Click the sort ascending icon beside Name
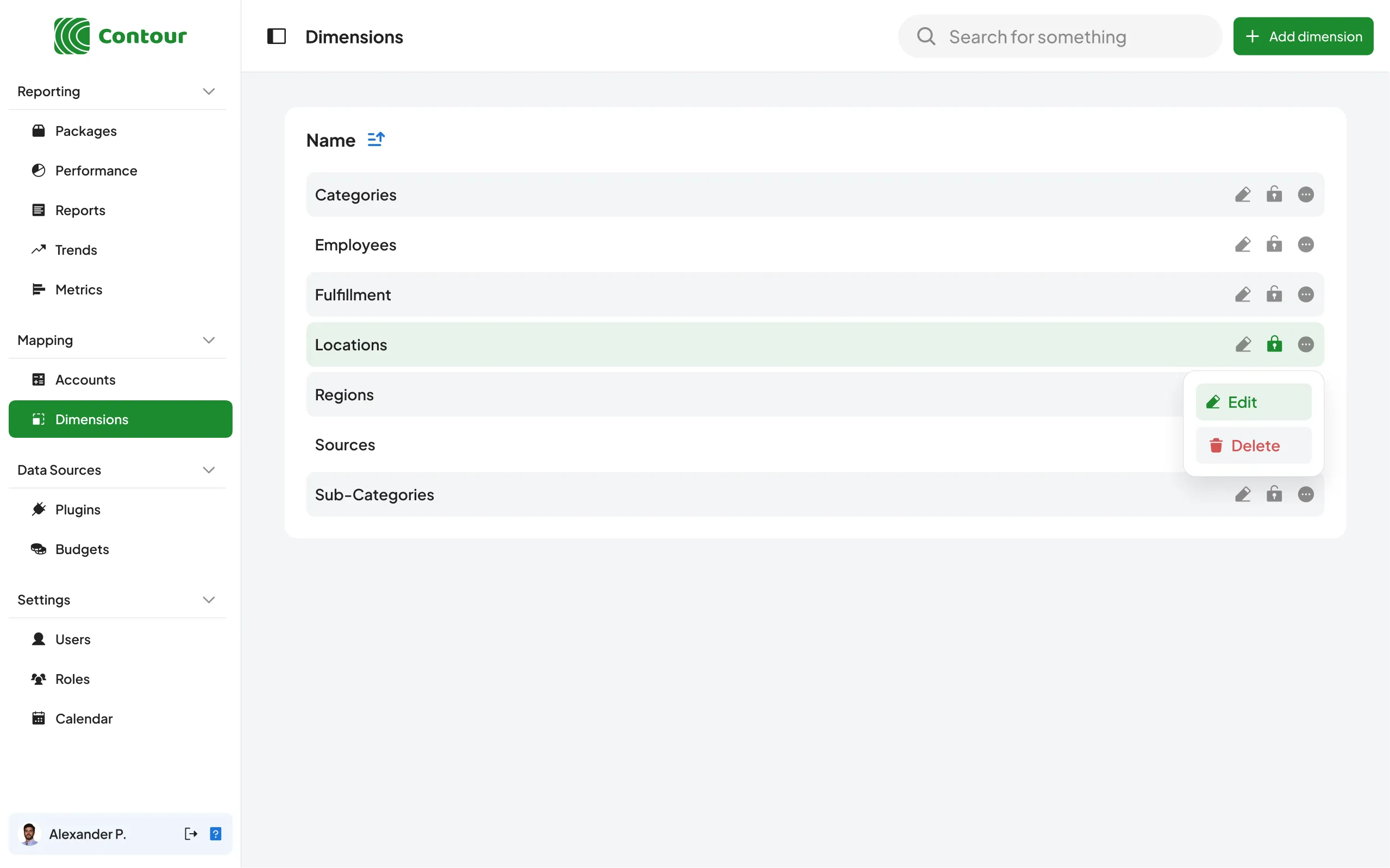 375,140
